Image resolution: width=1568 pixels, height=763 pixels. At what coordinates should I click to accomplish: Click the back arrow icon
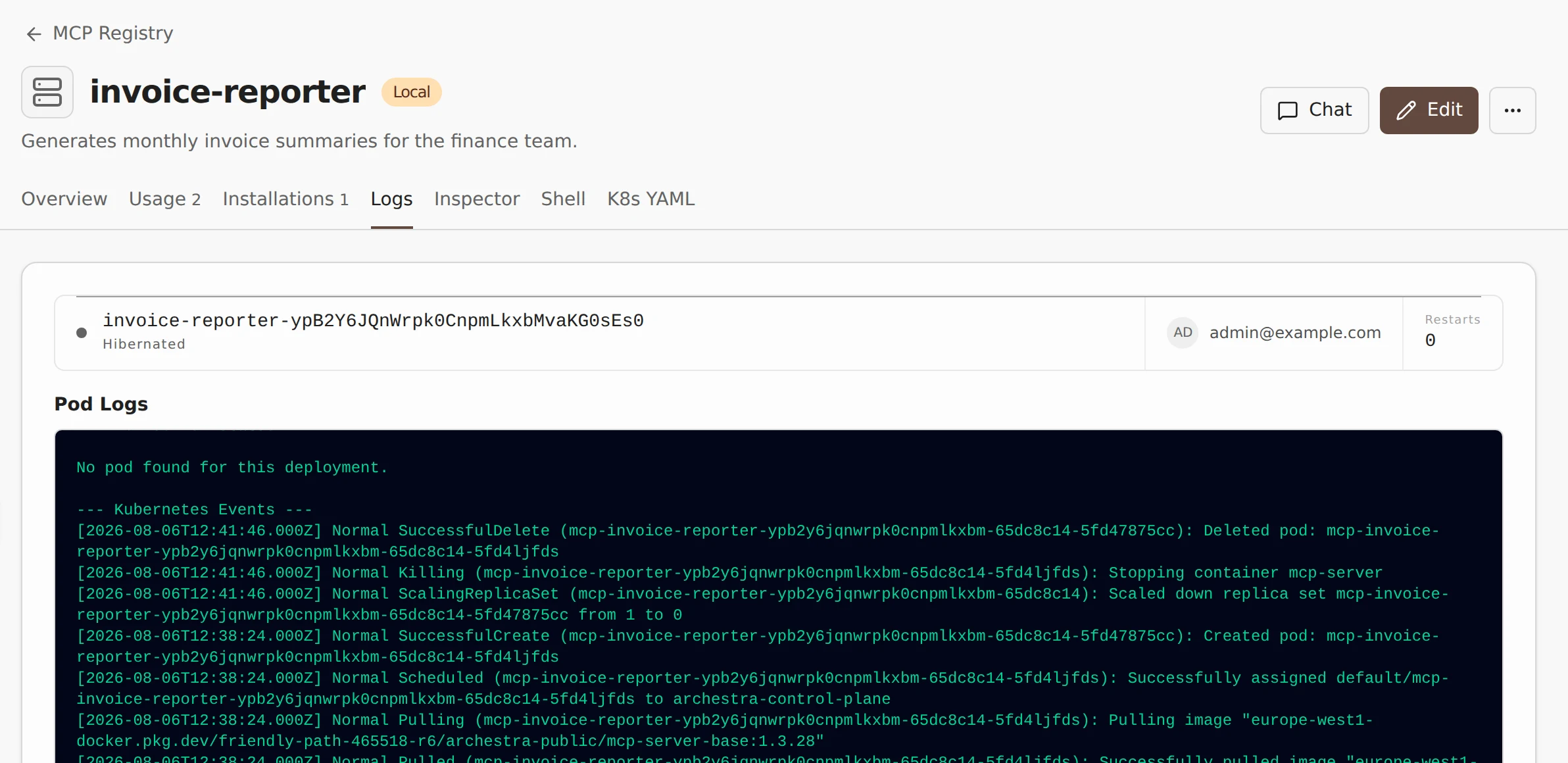click(34, 34)
